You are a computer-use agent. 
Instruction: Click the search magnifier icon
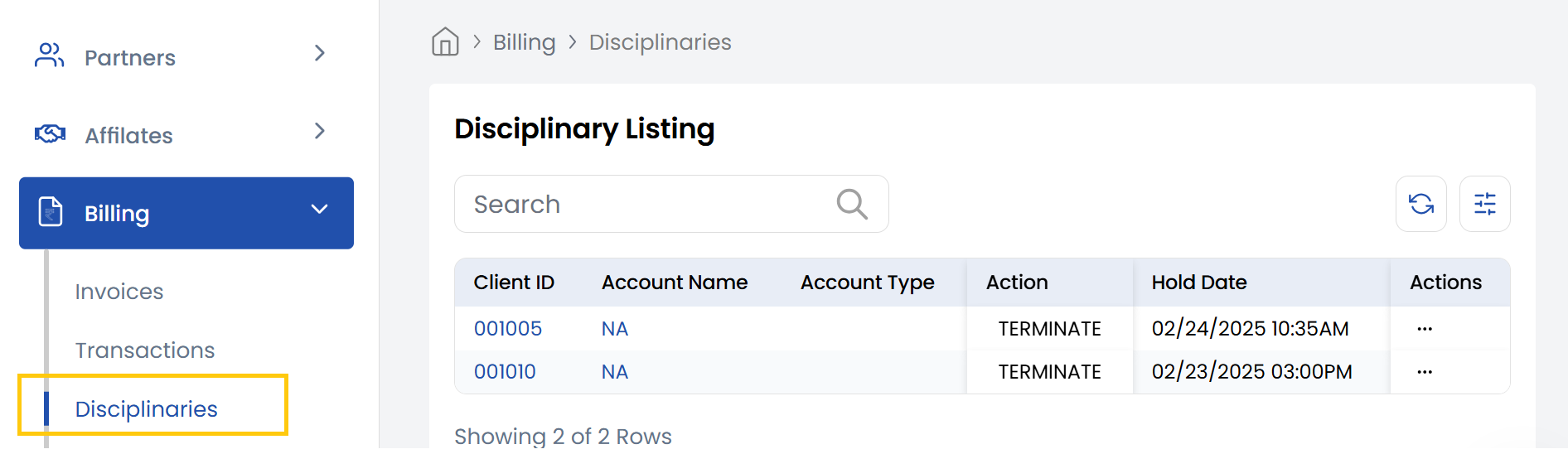coord(851,204)
